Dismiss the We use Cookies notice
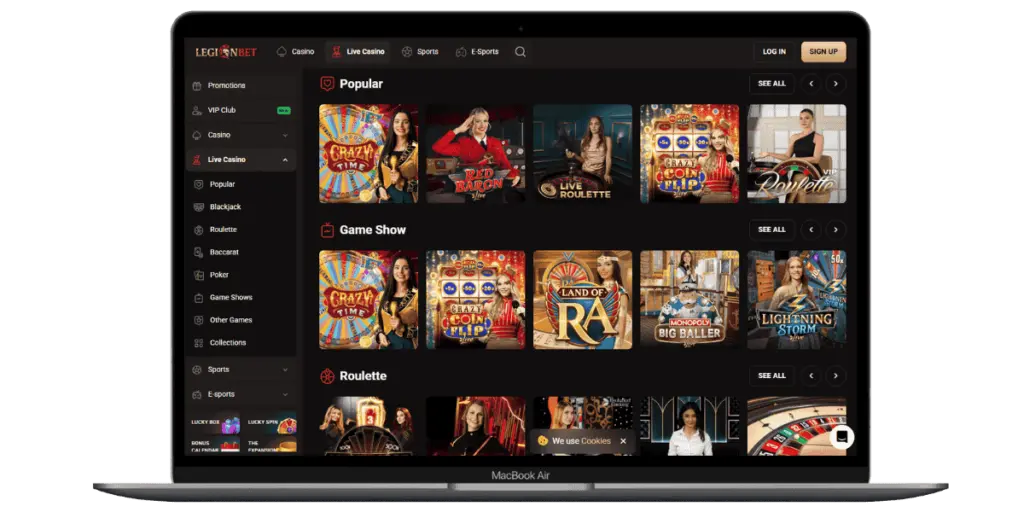This screenshot has height=512, width=1024. (x=623, y=441)
